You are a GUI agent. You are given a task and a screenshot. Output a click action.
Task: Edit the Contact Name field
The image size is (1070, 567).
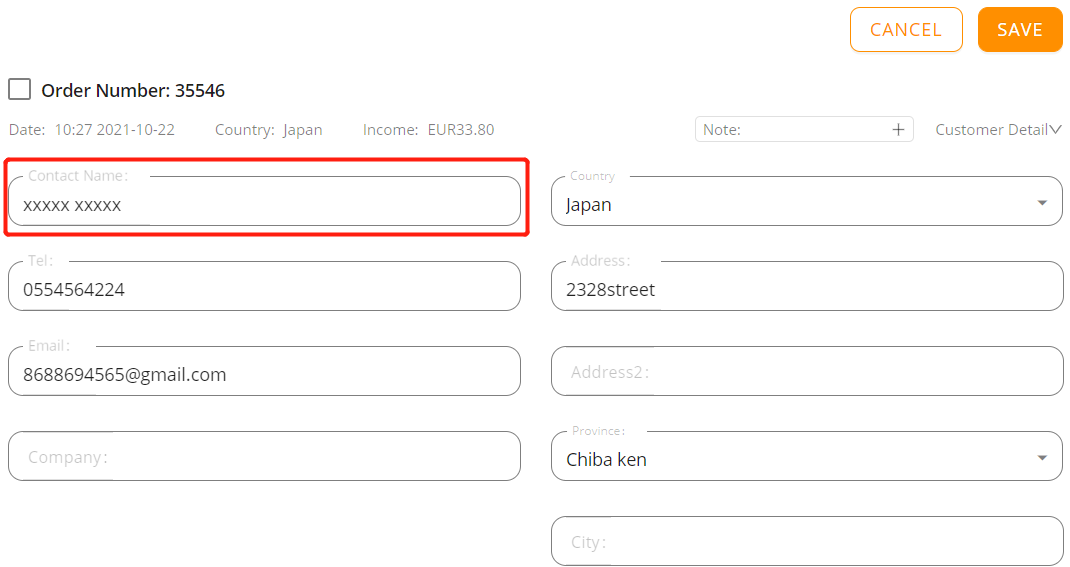[264, 201]
